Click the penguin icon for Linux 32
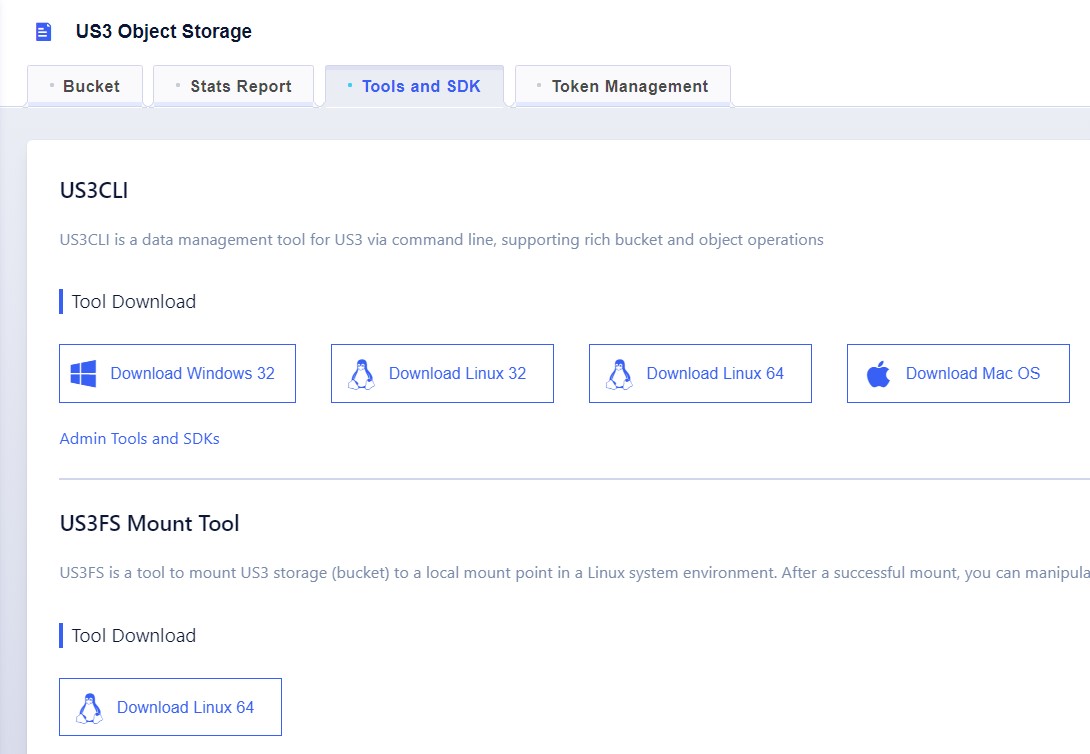The width and height of the screenshot is (1090, 754). [x=361, y=374]
